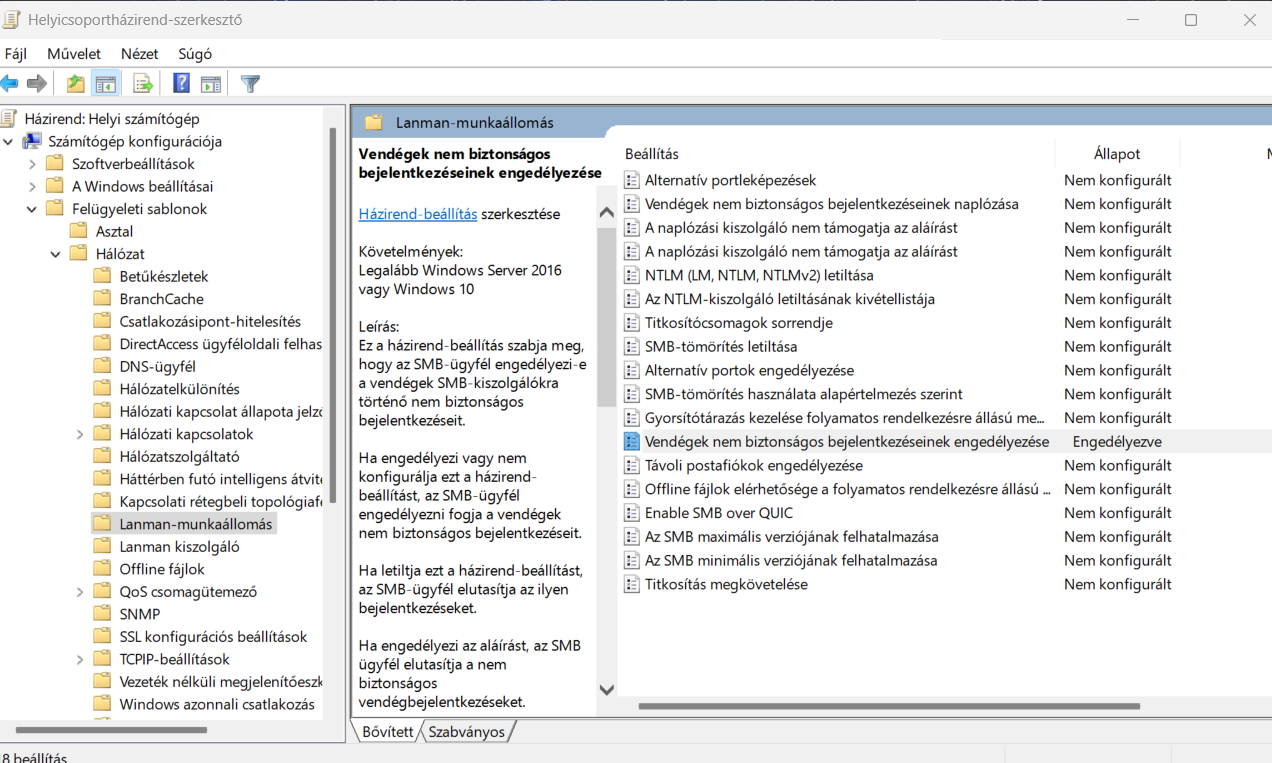The image size is (1272, 763).
Task: Select the Lanman-munkaállomás tree item
Action: tap(196, 524)
